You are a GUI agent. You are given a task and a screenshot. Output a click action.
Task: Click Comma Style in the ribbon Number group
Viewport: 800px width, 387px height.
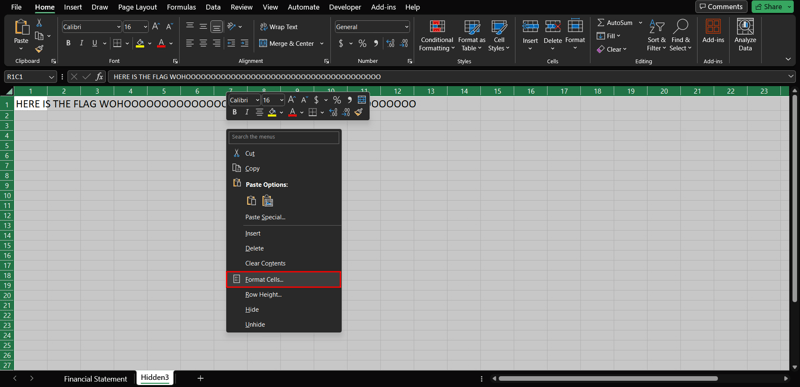[x=376, y=43]
